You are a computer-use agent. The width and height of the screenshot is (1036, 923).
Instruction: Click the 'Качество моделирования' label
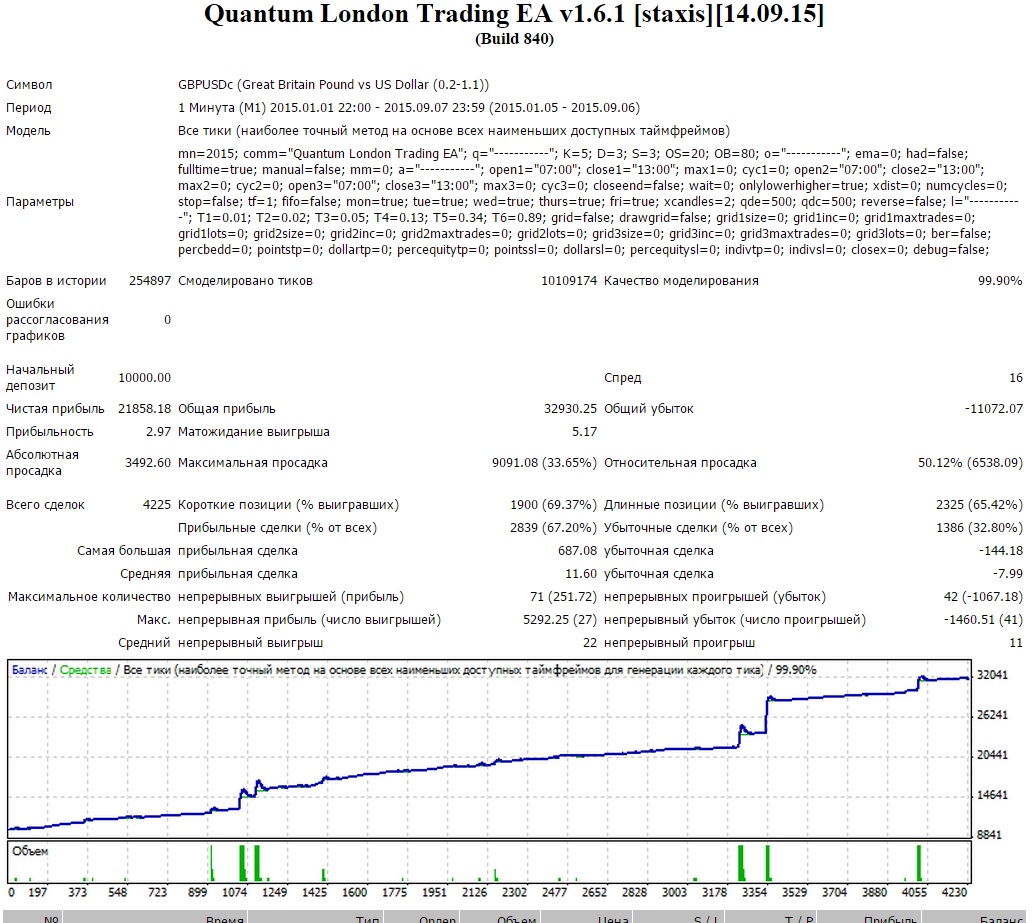coord(681,281)
